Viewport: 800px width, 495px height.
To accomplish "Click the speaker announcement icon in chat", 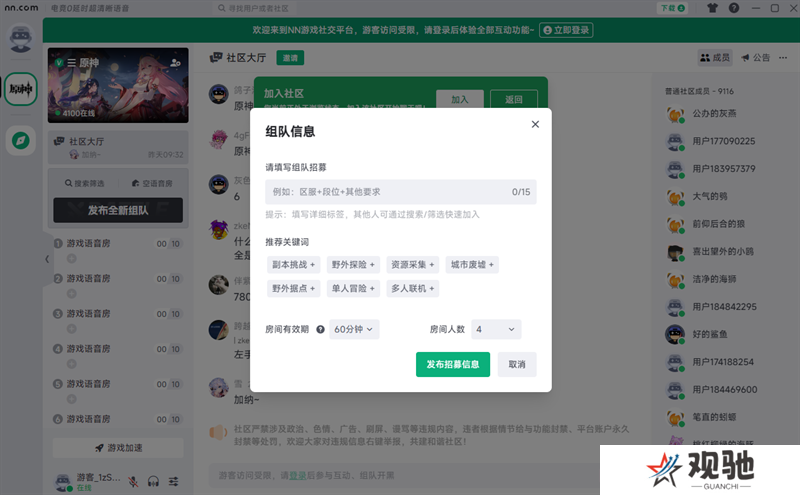I will (218, 432).
